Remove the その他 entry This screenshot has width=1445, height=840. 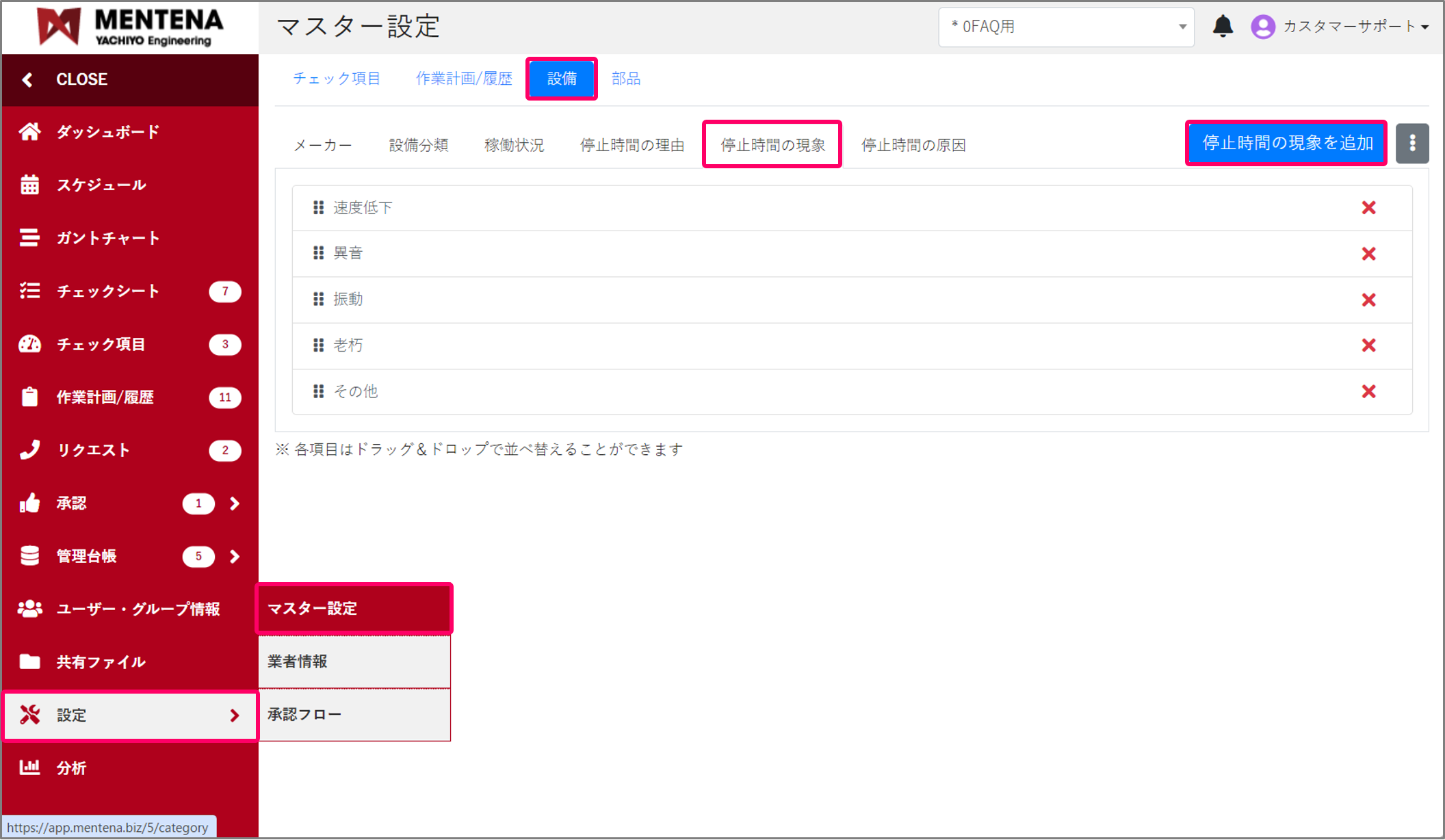click(1369, 391)
